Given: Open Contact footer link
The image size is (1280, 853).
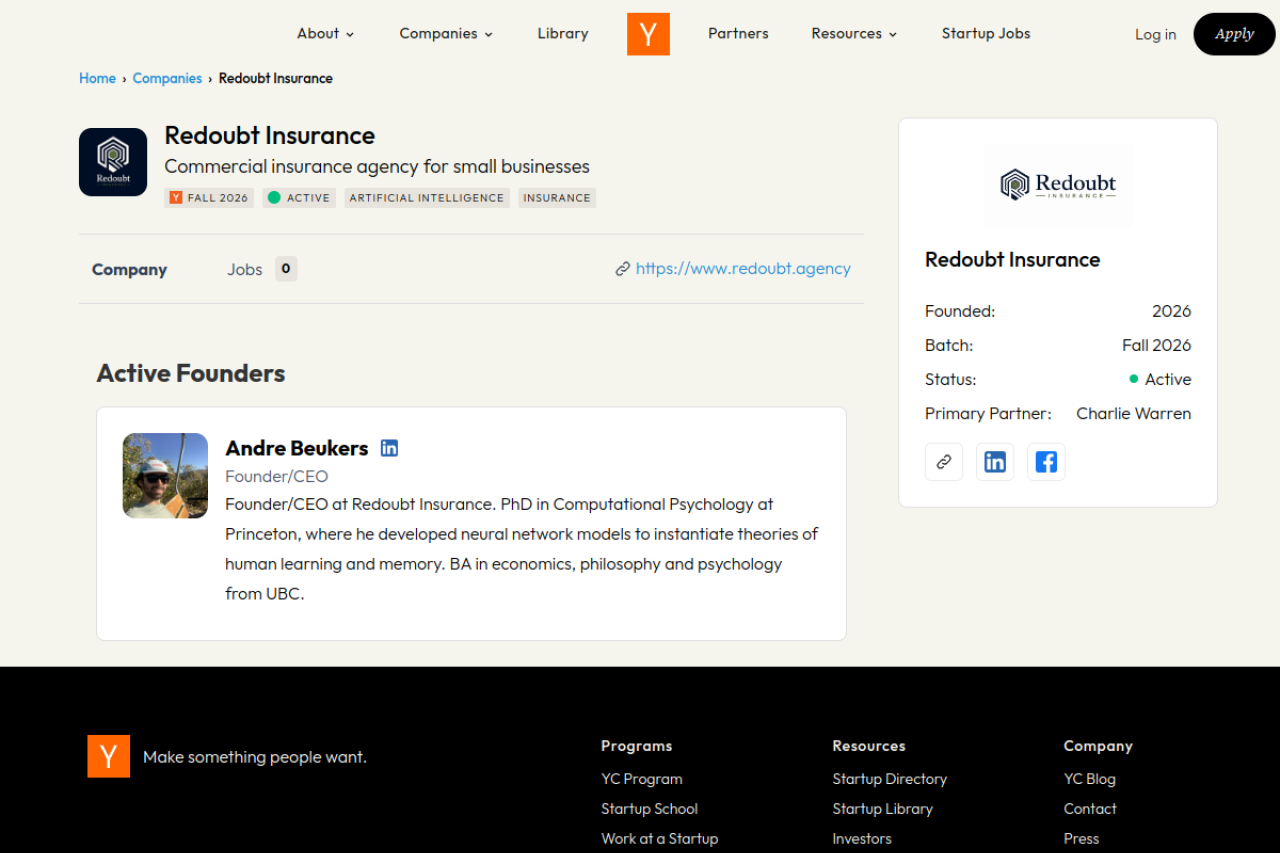Looking at the screenshot, I should tap(1090, 809).
